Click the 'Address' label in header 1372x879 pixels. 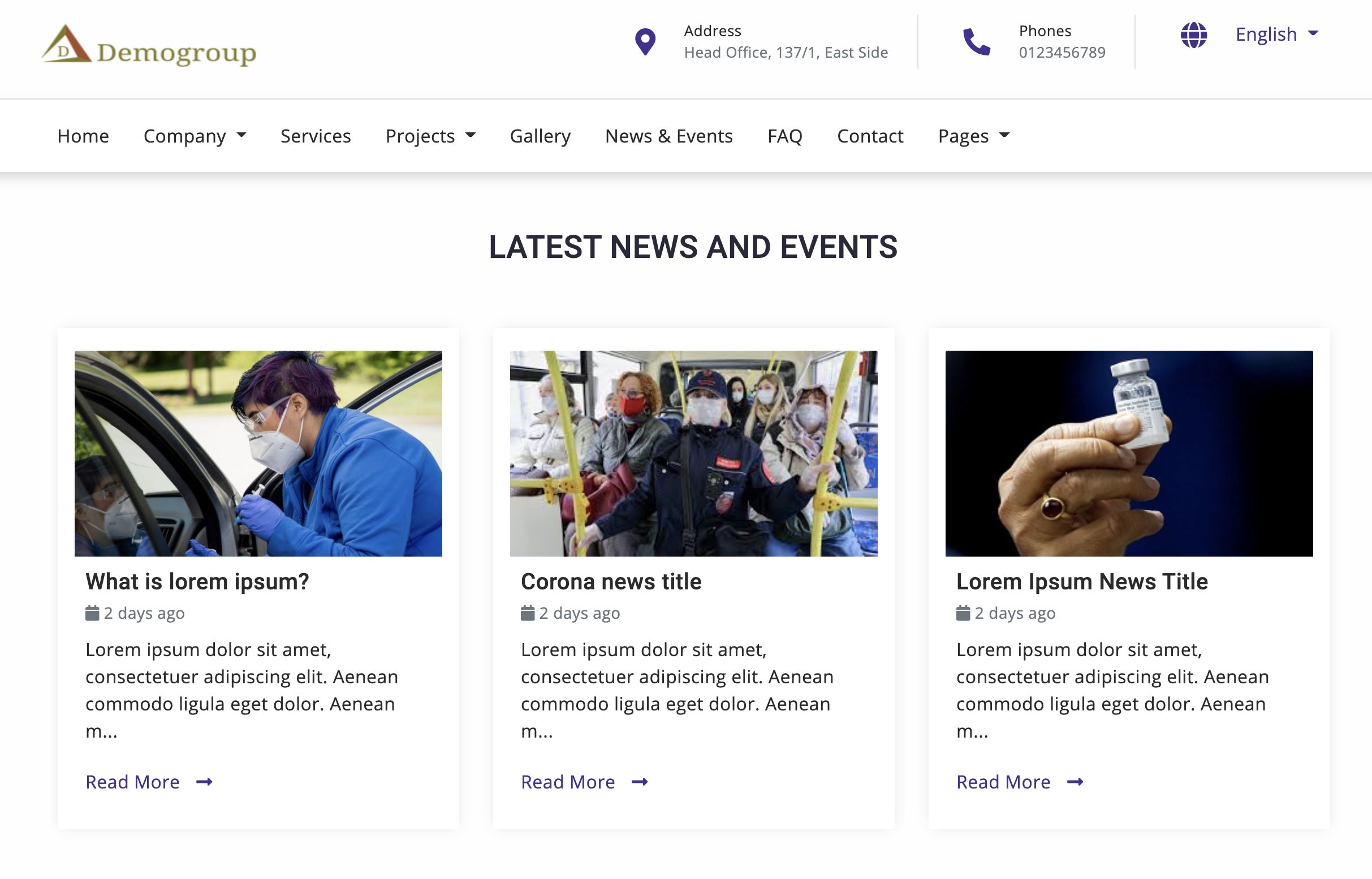(712, 31)
